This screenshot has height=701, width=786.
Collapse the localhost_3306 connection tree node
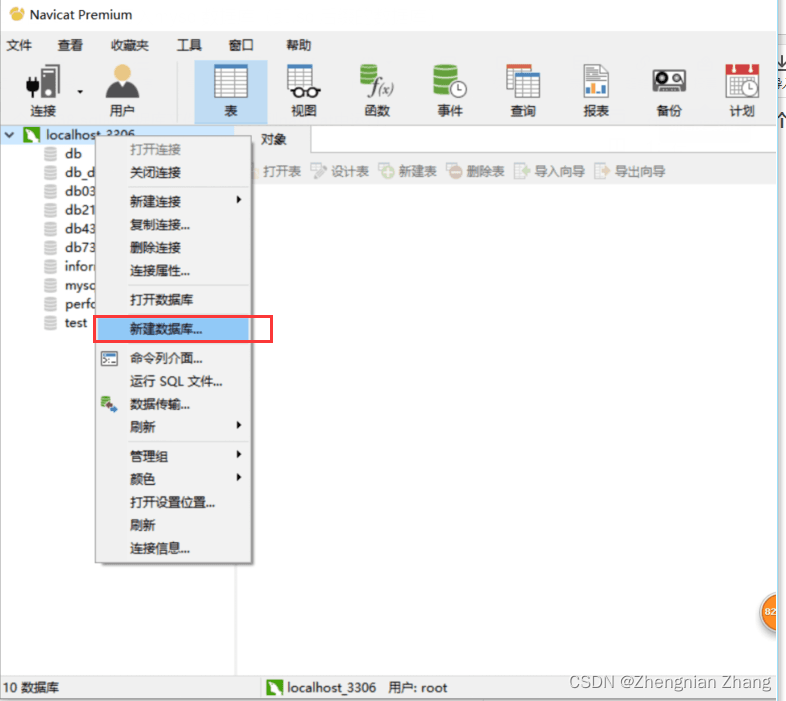coord(10,135)
